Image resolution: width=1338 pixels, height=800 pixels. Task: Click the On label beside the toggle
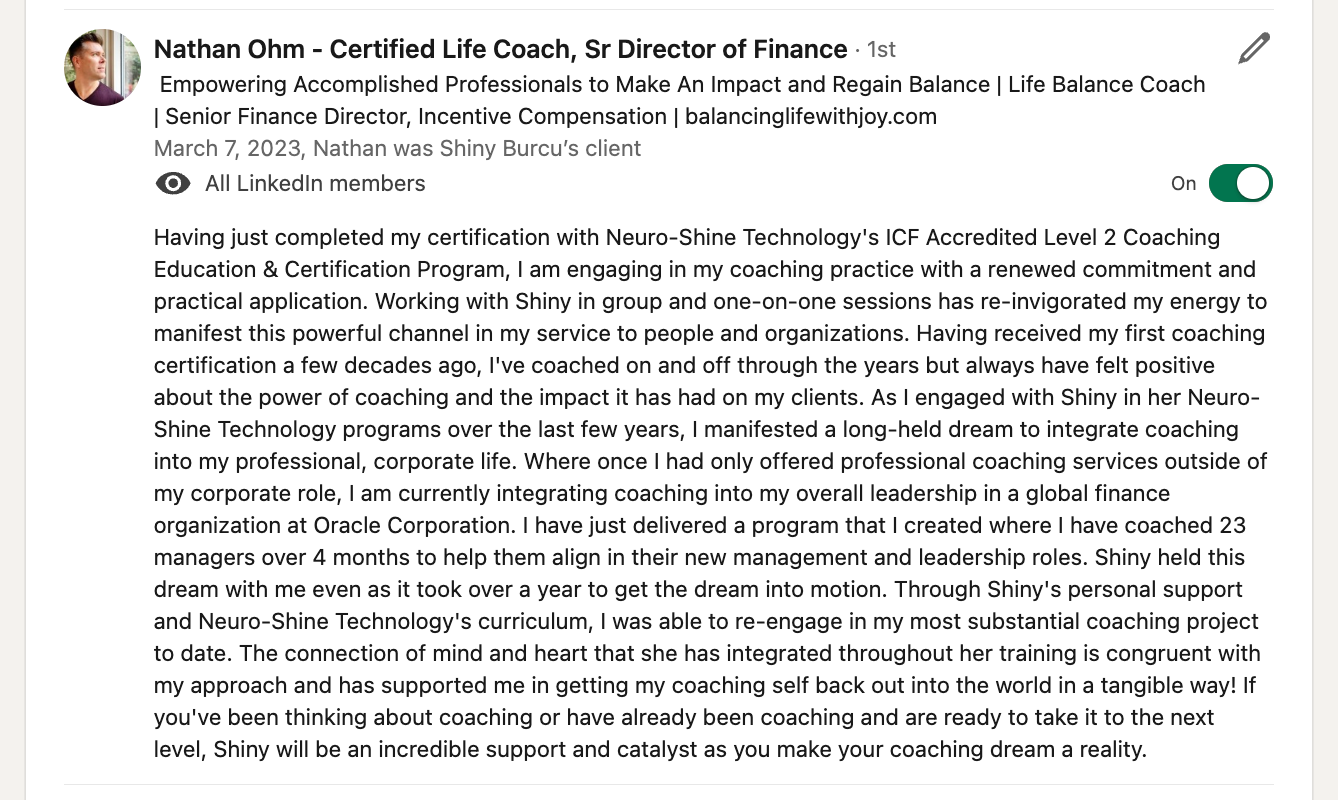1183,183
